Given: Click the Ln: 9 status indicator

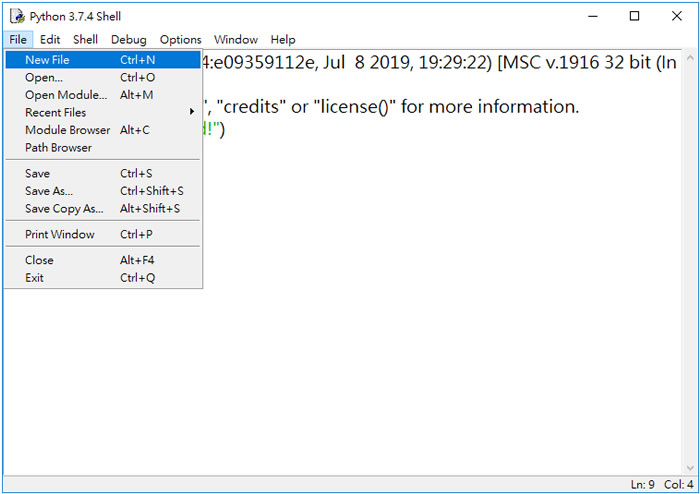Looking at the screenshot, I should [642, 485].
